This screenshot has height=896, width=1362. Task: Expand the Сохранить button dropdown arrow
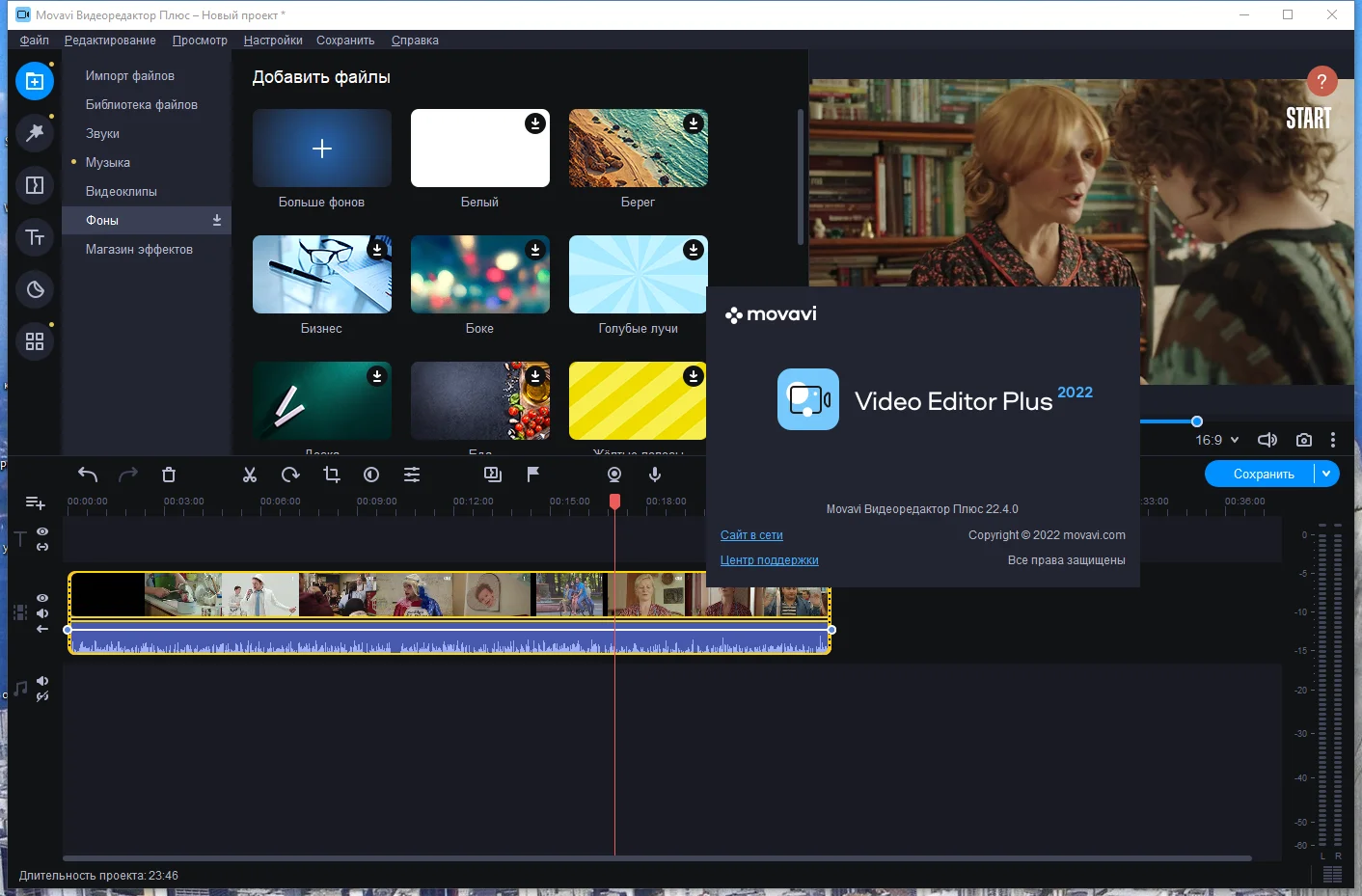click(1326, 474)
